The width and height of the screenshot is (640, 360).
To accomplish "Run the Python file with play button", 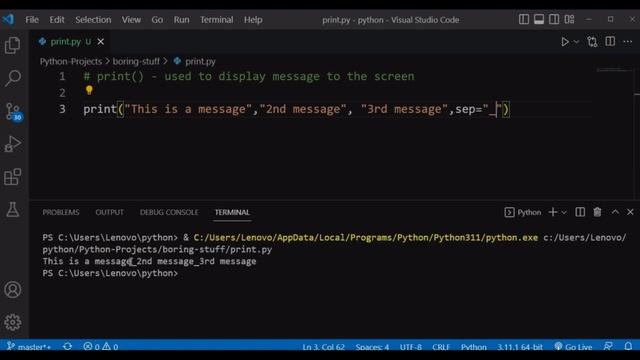I will [x=565, y=42].
